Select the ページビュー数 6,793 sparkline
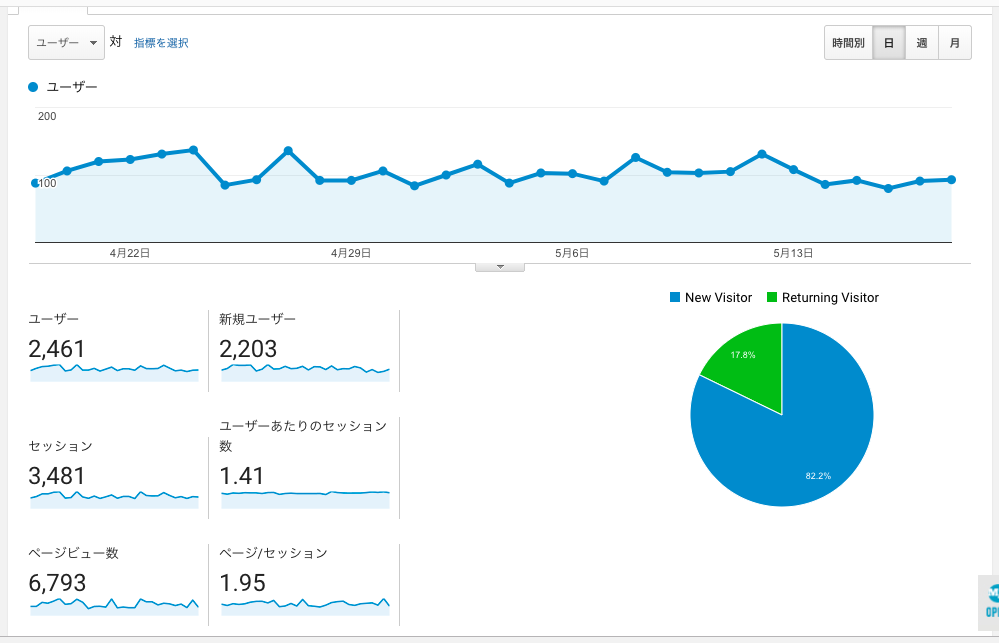This screenshot has width=999, height=643. 114,604
